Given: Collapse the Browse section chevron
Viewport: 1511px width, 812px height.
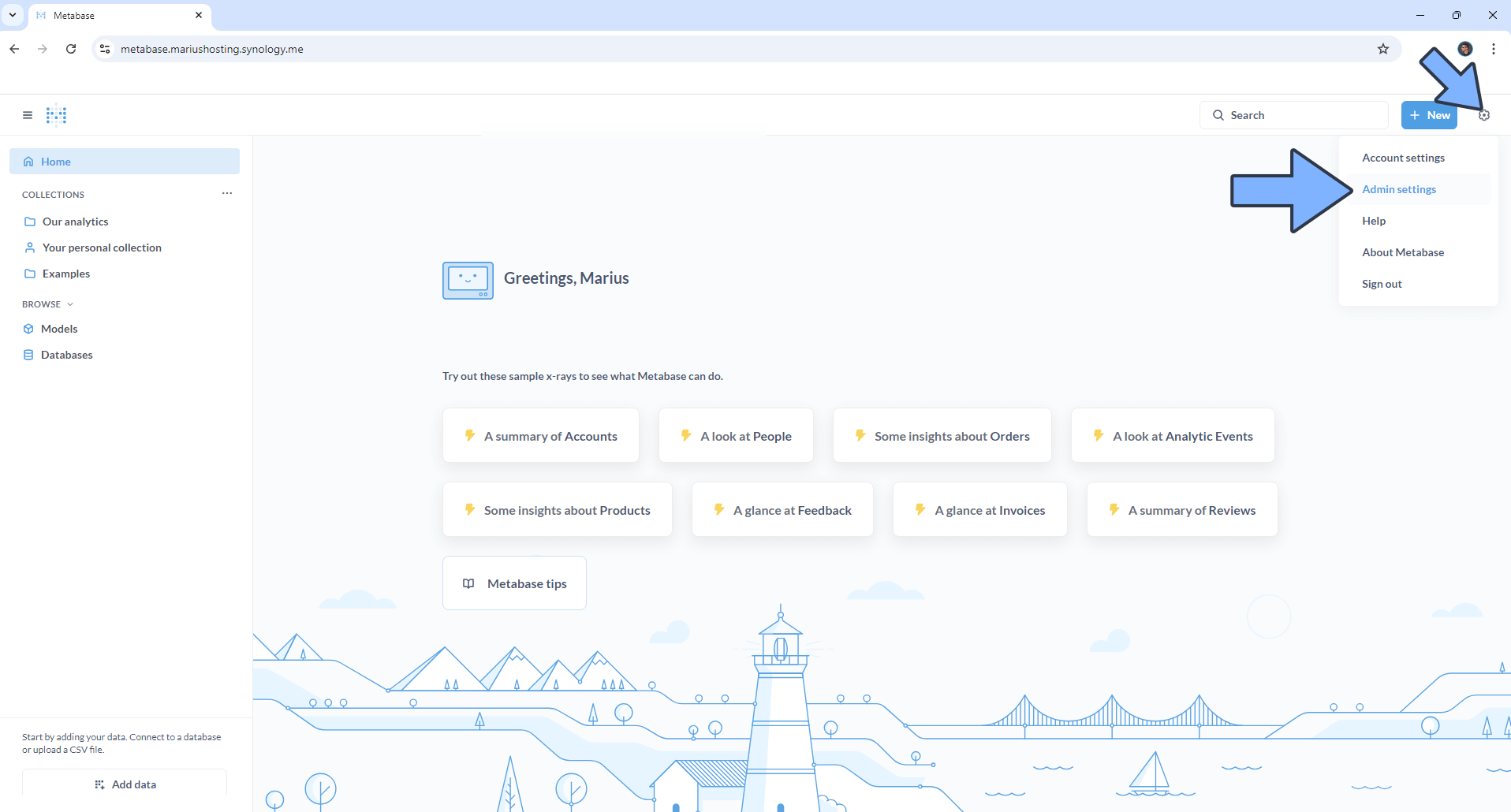Looking at the screenshot, I should 70,304.
